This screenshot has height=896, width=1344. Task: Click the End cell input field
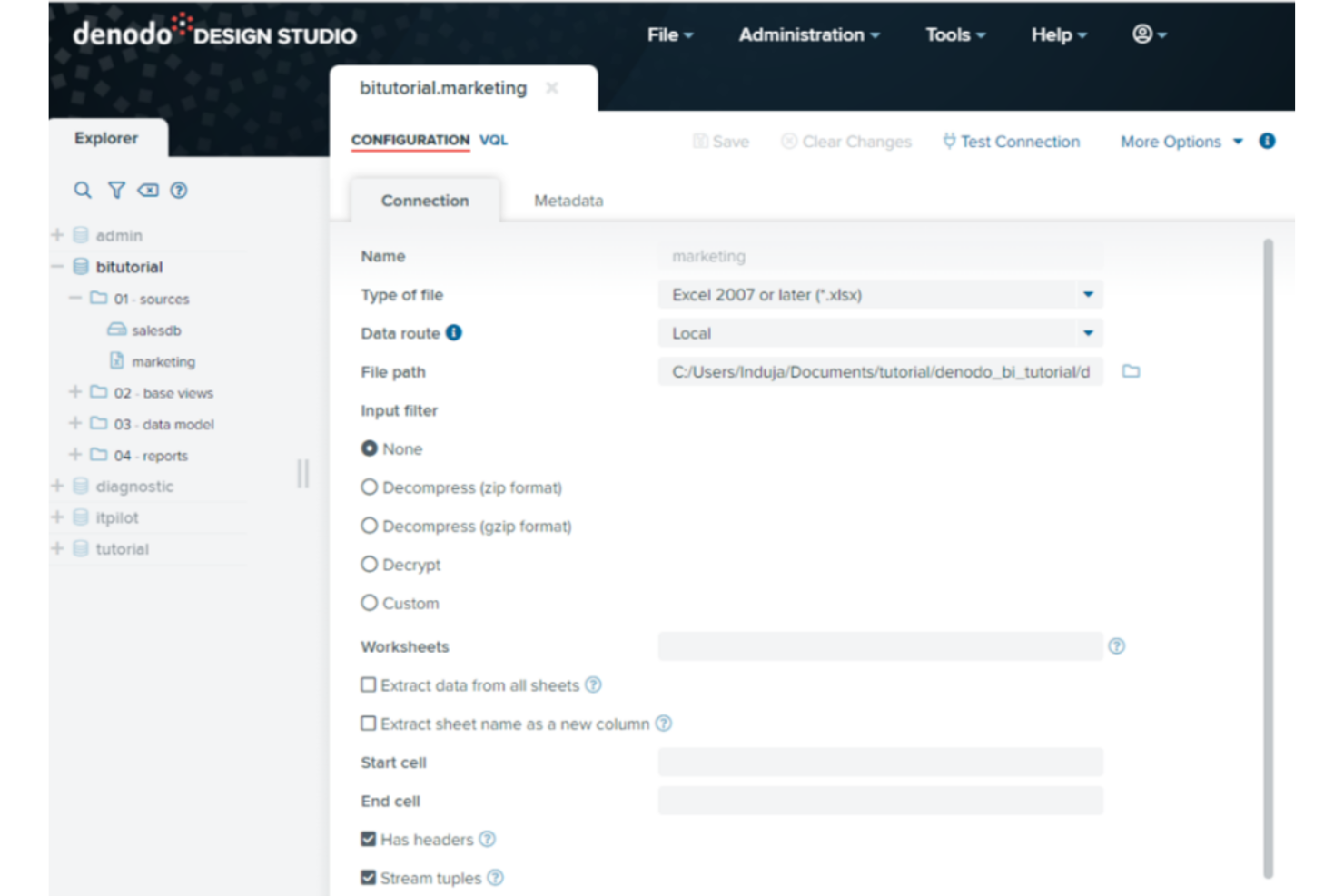click(x=881, y=801)
